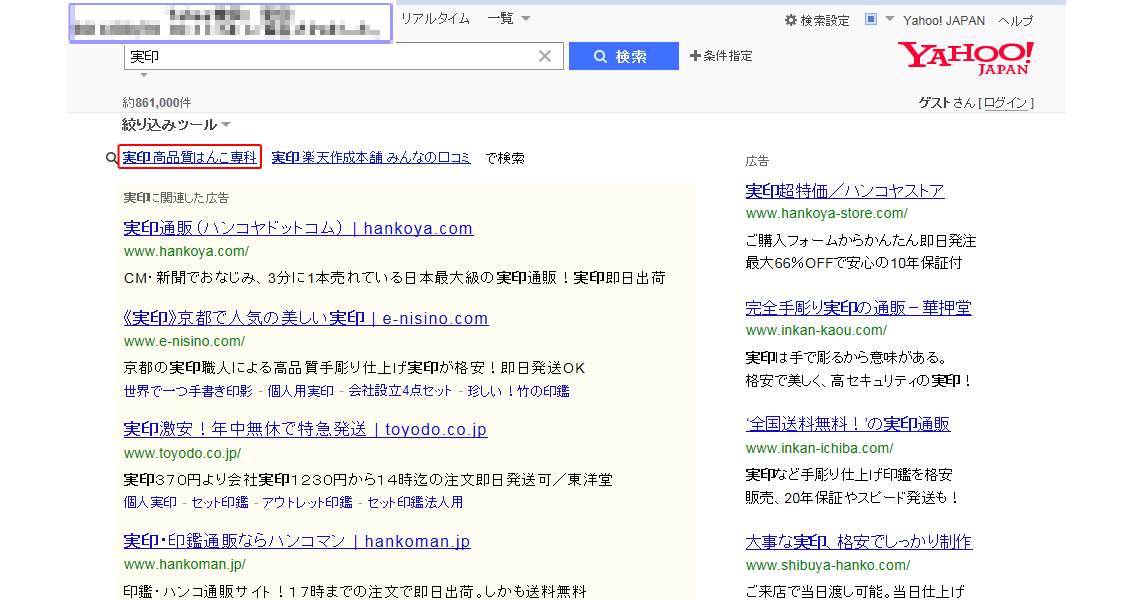1130x600 pixels.
Task: Click URL text www.inkan-kaou.com/
Action: pyautogui.click(x=816, y=331)
